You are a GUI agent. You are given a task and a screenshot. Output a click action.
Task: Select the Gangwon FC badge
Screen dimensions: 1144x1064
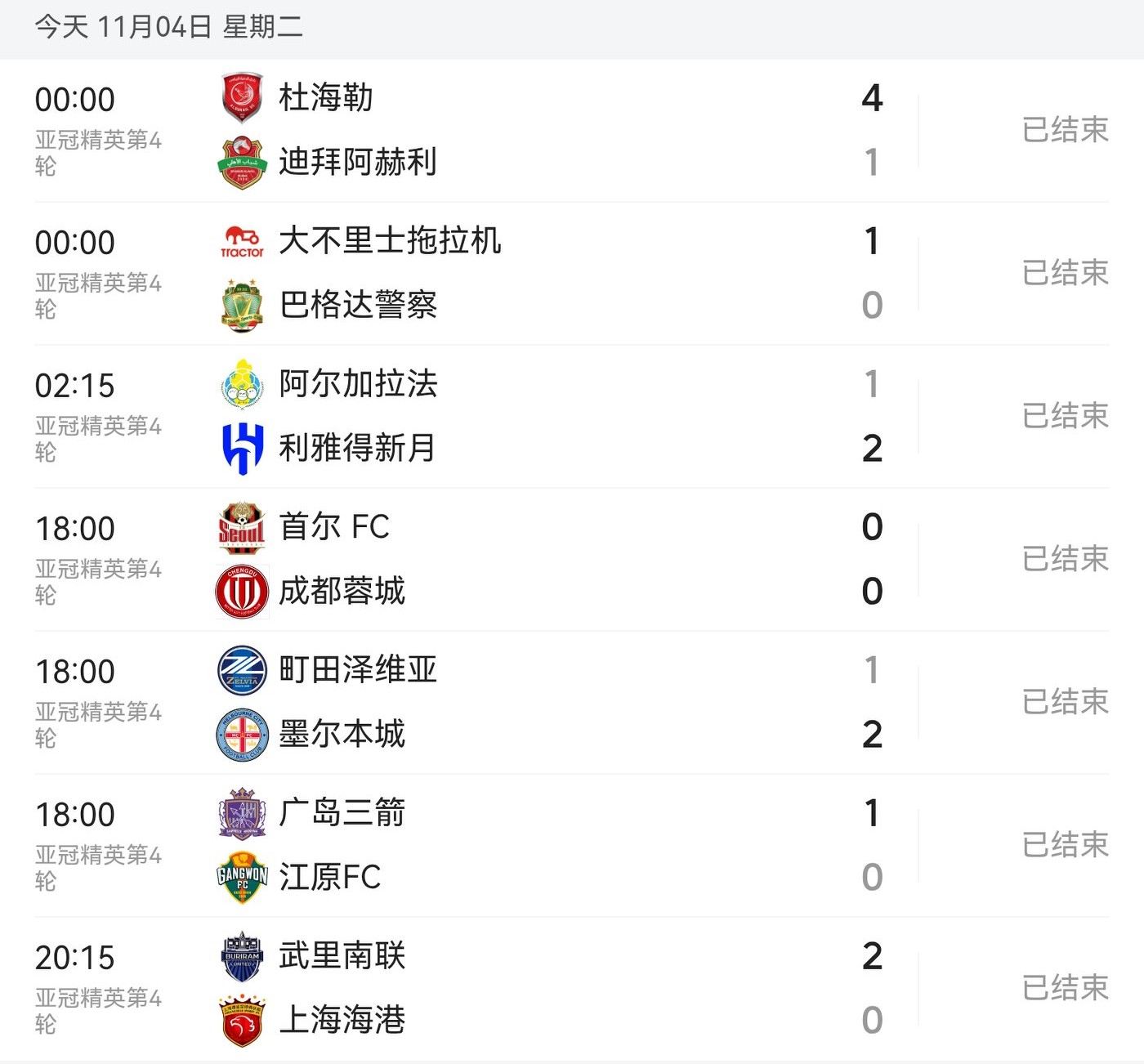click(x=242, y=878)
